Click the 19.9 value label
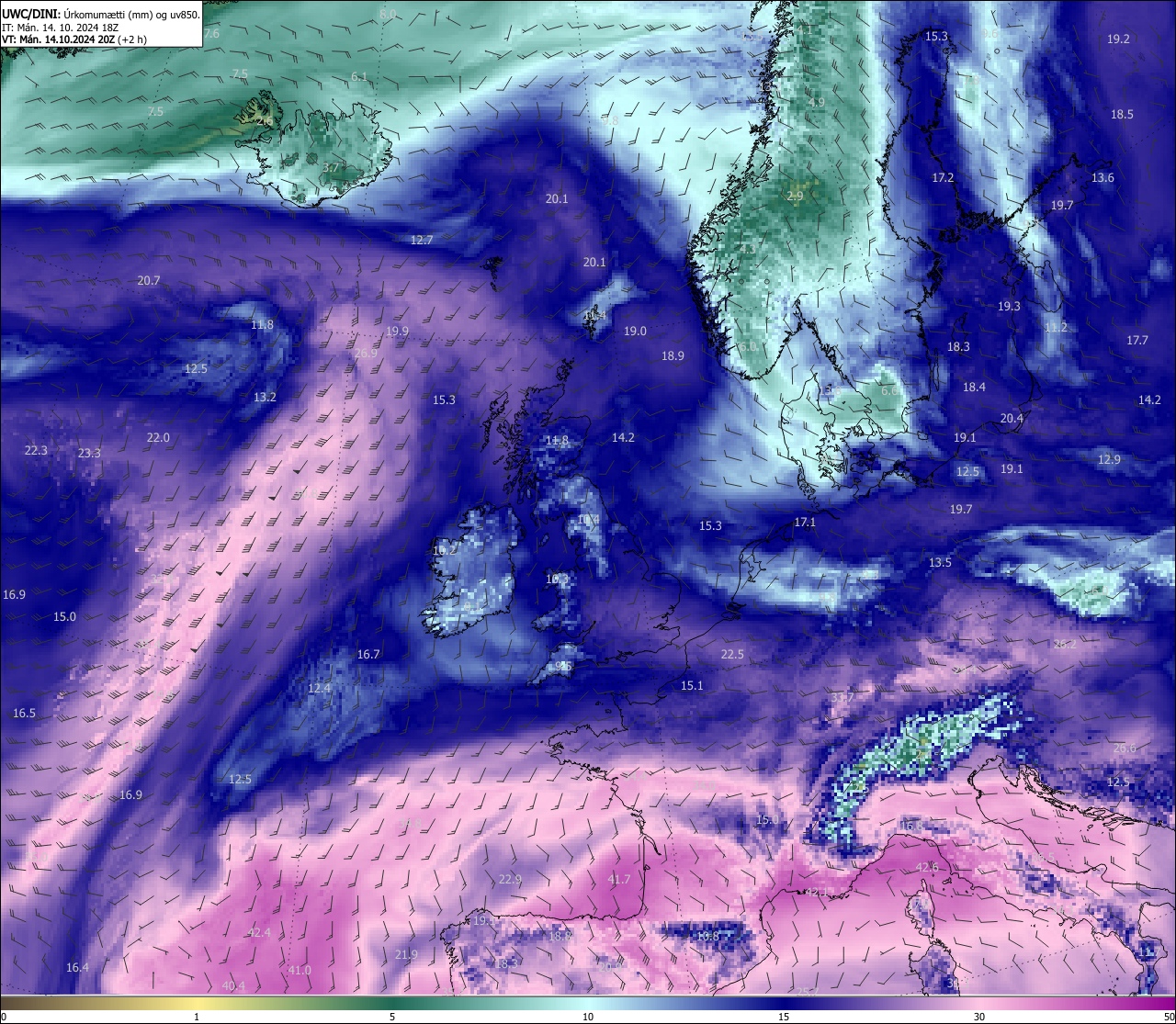This screenshot has height=1024, width=1176. click(397, 331)
